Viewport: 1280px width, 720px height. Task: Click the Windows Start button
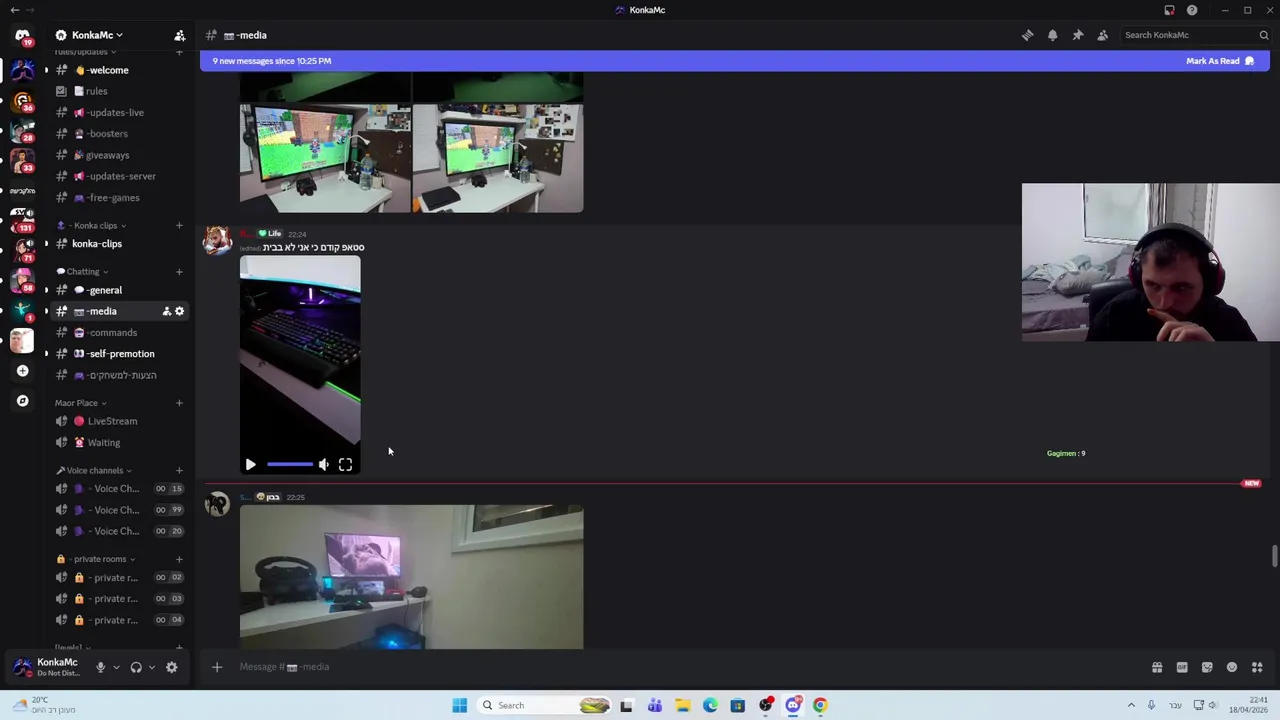459,705
